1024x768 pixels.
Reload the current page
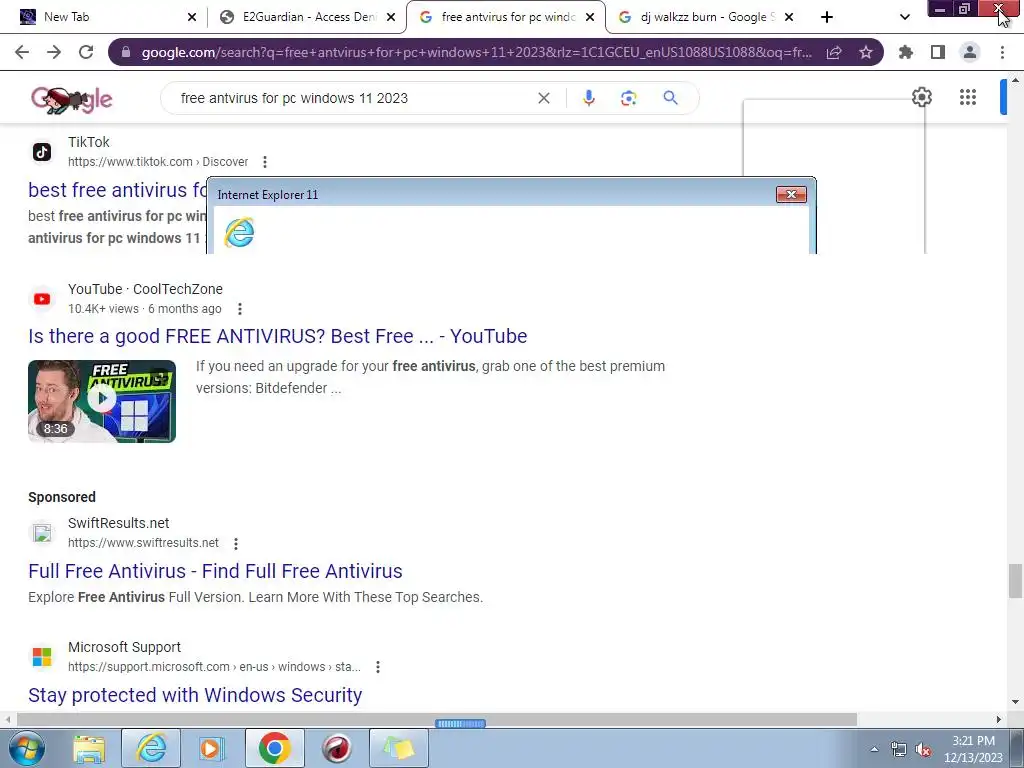(x=86, y=52)
